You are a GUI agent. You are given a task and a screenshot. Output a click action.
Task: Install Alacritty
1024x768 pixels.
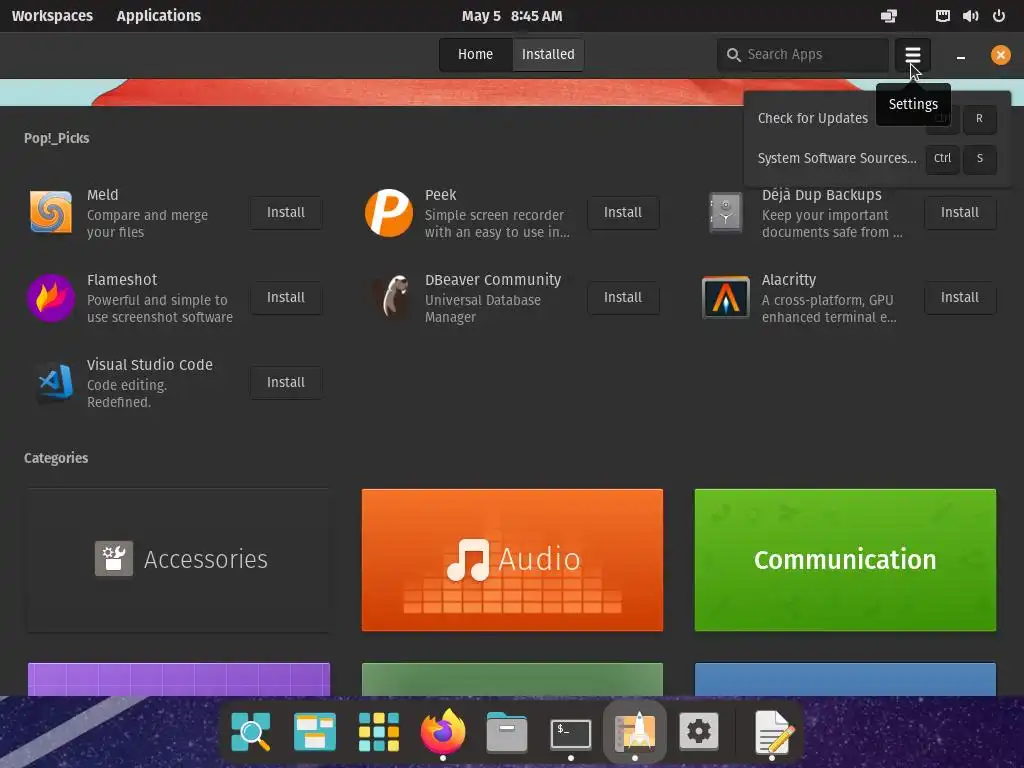tap(960, 297)
